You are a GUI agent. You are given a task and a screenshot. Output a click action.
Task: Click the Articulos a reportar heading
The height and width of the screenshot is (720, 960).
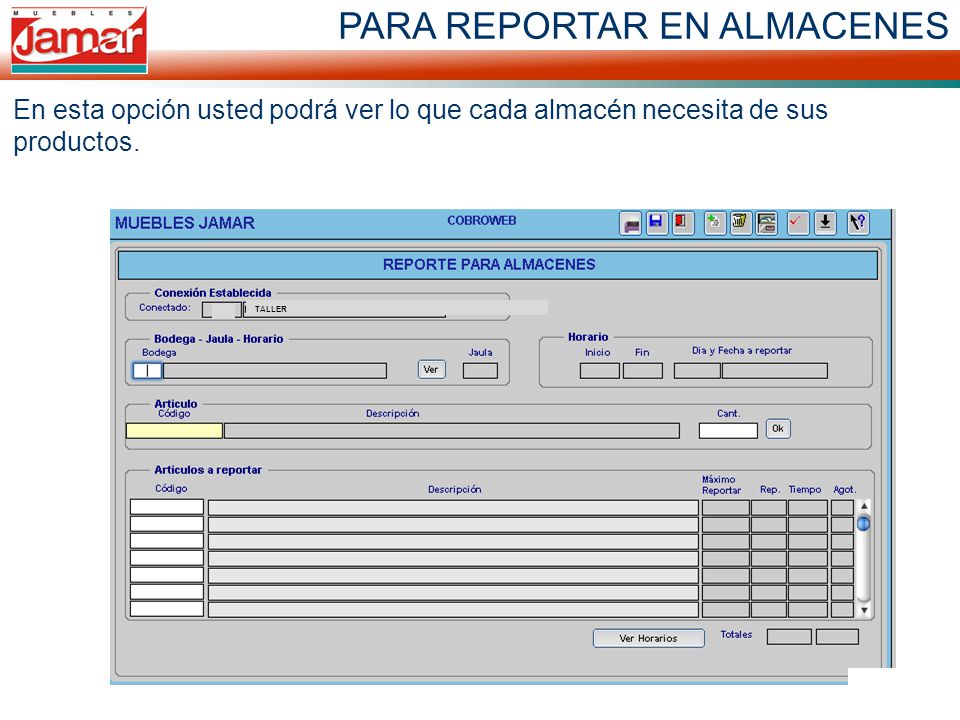click(208, 470)
